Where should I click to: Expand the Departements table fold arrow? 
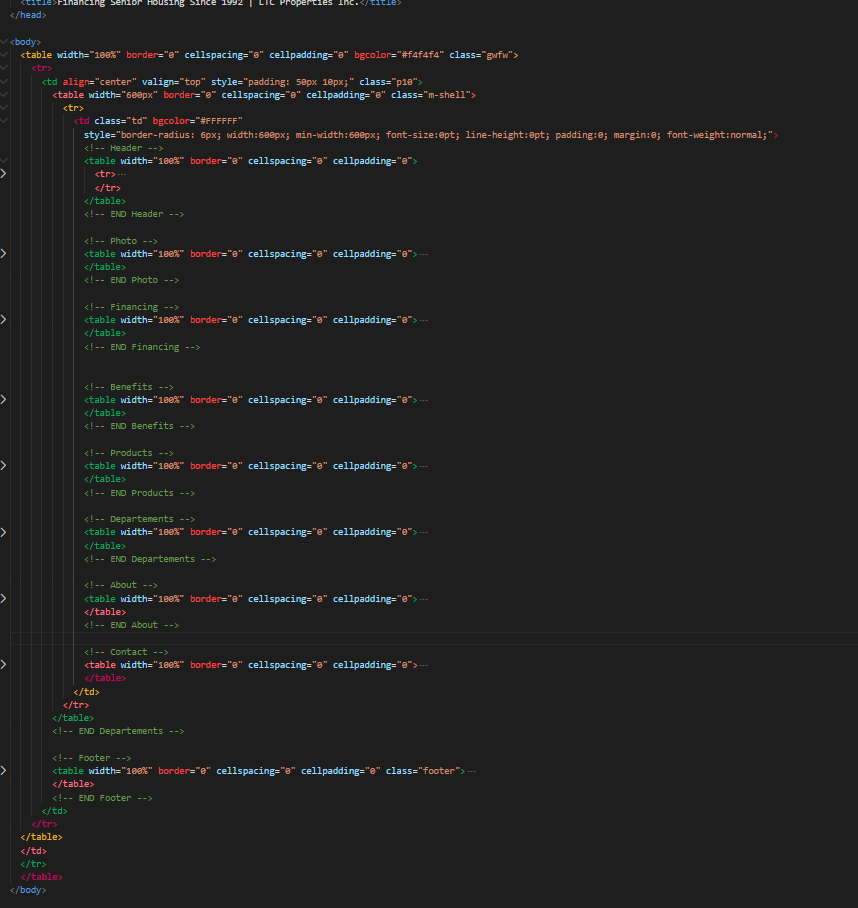(3, 532)
